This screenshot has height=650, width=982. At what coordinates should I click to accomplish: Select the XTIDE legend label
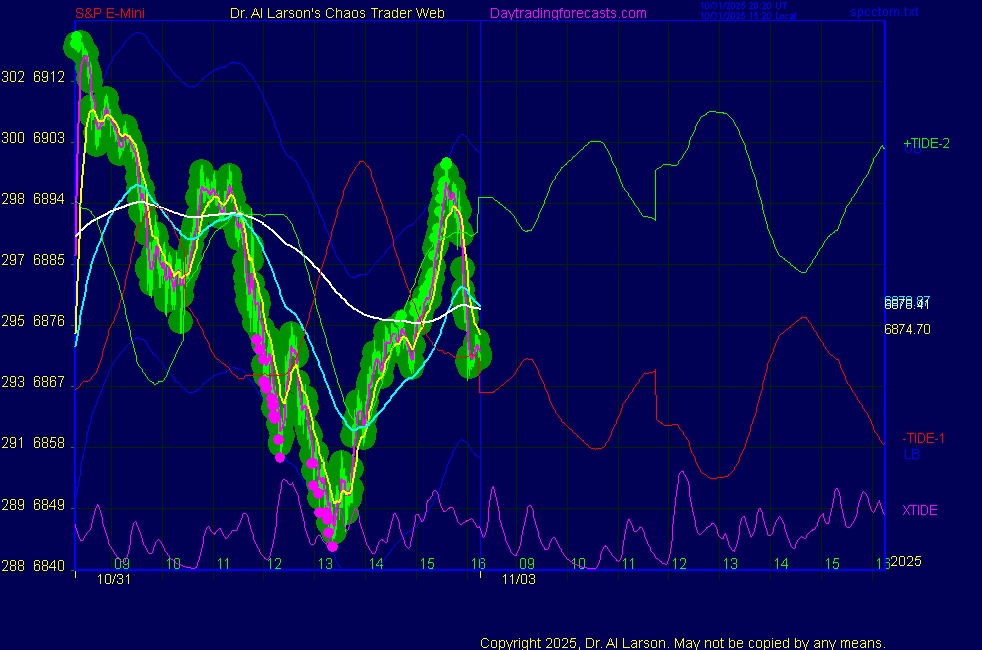coord(920,511)
